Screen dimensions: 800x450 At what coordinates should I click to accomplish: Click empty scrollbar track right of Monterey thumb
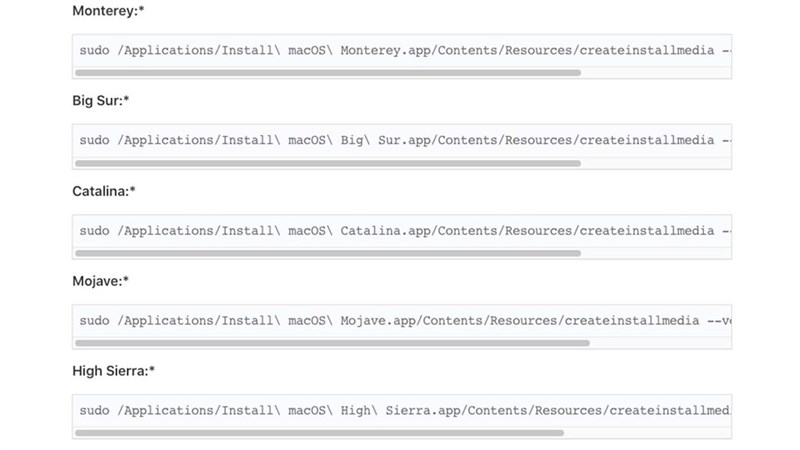tap(655, 72)
